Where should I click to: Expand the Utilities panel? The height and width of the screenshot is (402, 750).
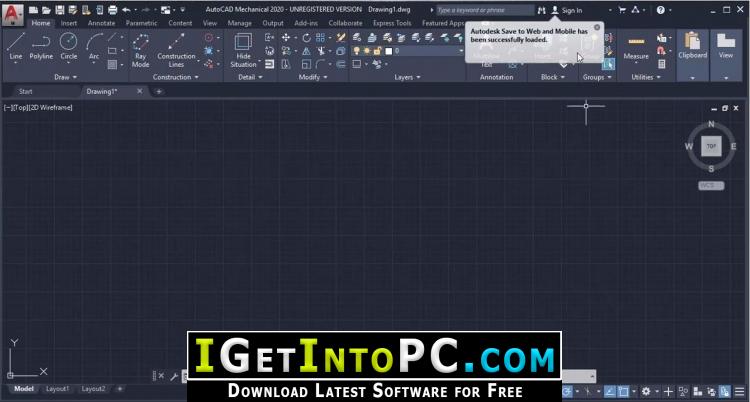coord(645,77)
